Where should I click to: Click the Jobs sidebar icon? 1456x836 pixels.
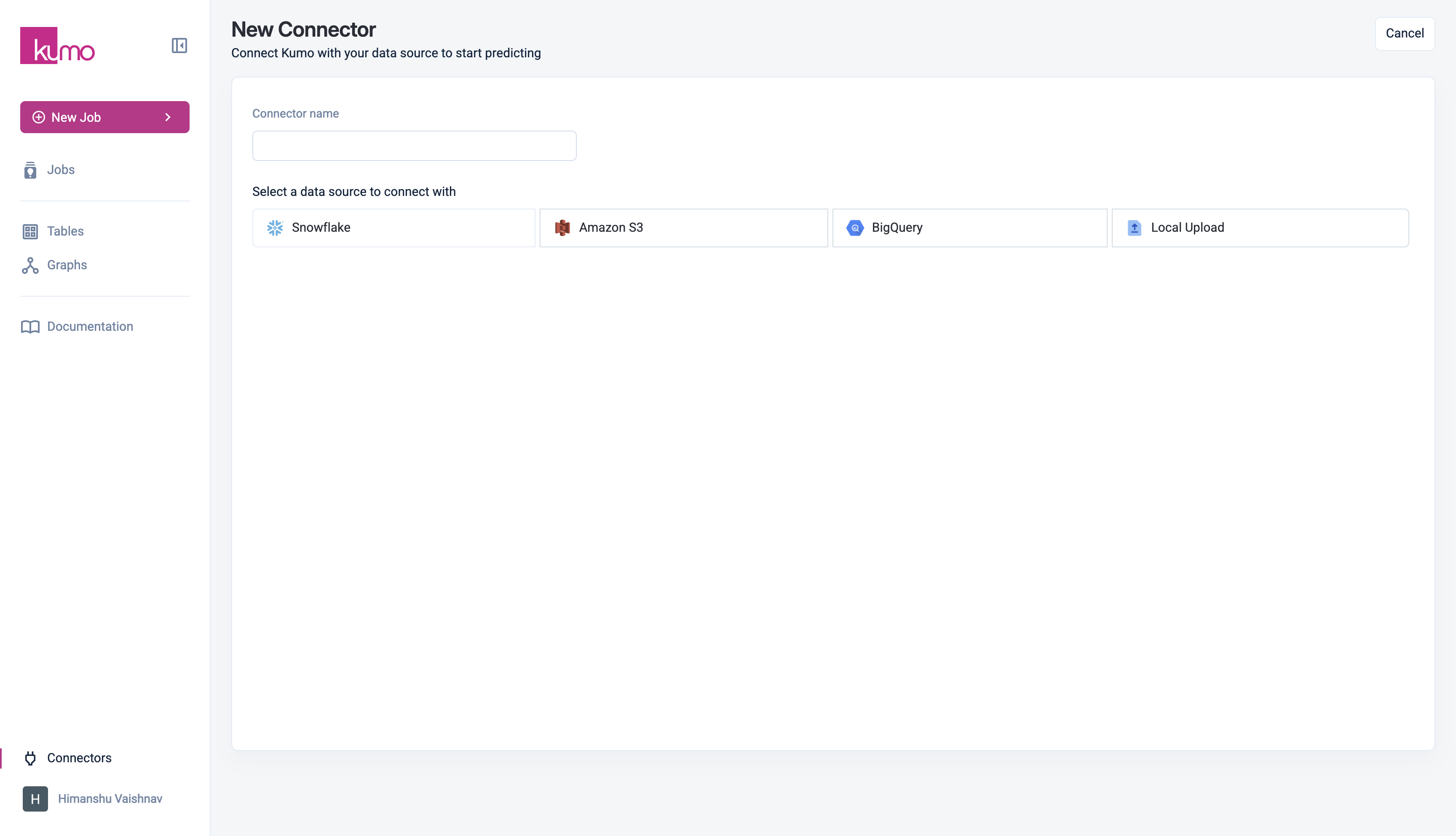click(30, 170)
